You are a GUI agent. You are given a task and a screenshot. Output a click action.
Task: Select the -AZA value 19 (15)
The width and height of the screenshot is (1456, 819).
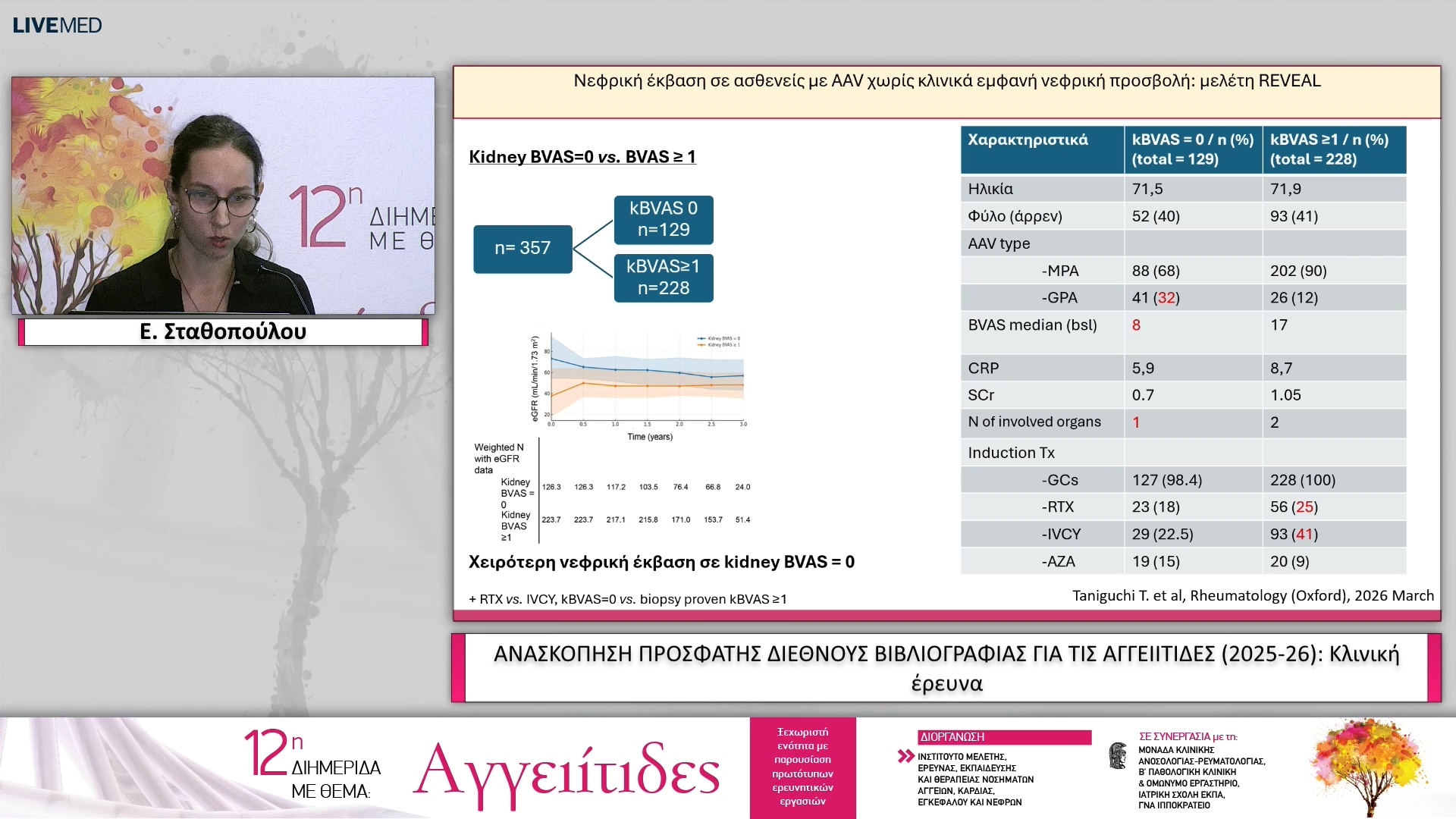1156,561
